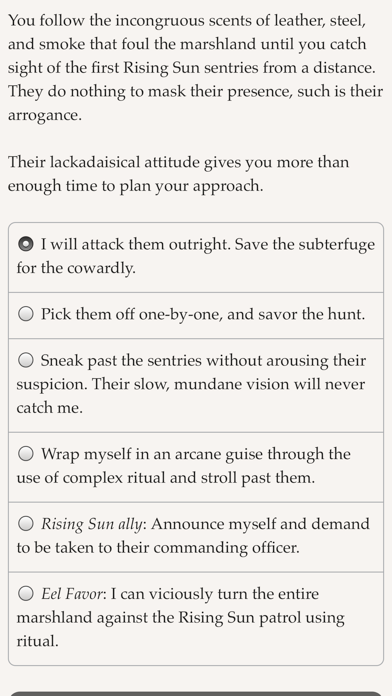
Task: Click 'demand to be taken to their commanding officer'
Action: point(193,536)
